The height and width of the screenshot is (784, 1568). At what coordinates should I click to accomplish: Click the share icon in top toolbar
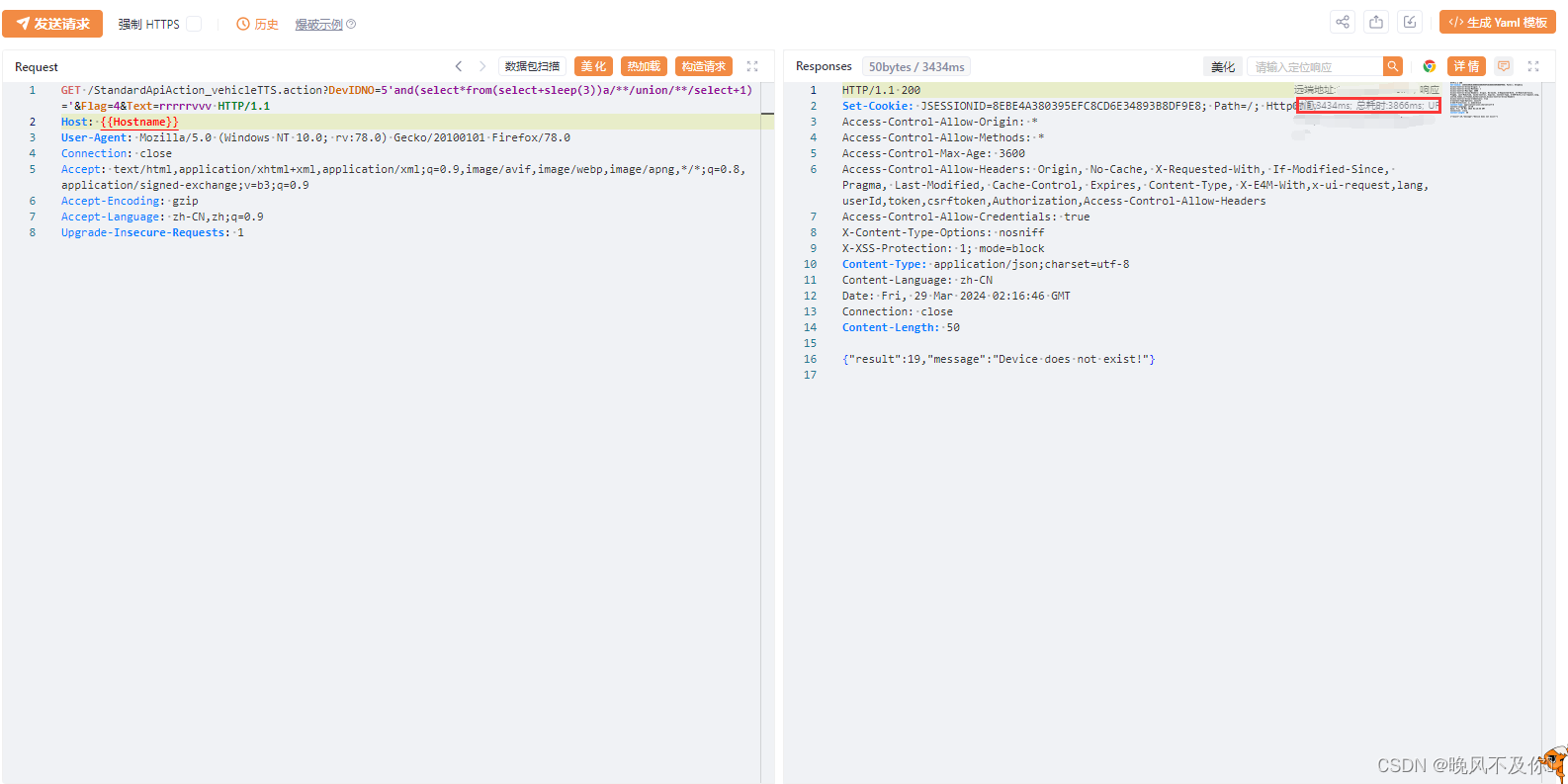coord(1343,22)
